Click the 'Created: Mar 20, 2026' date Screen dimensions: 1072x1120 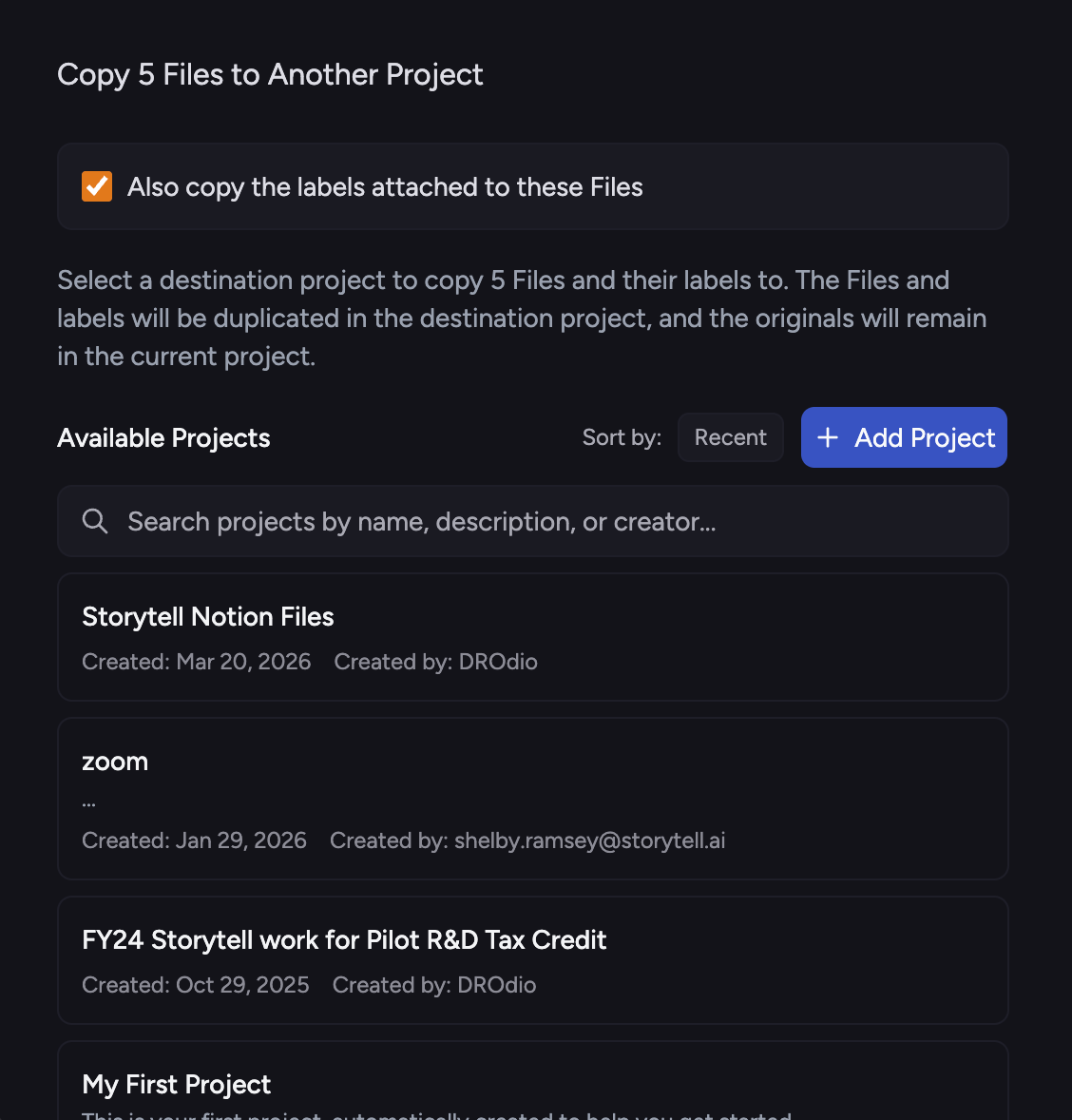197,662
